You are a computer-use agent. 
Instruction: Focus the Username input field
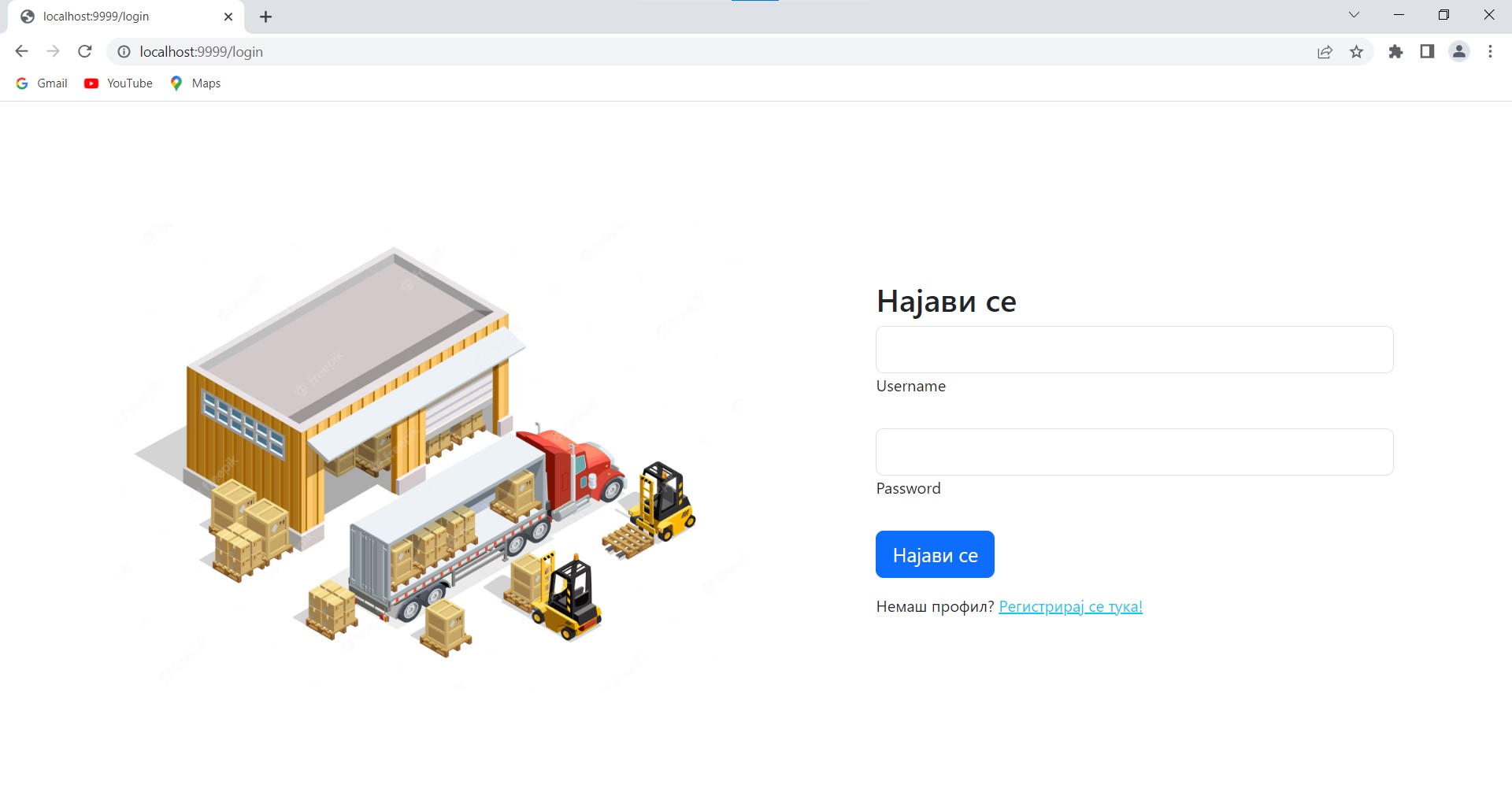click(x=1134, y=350)
